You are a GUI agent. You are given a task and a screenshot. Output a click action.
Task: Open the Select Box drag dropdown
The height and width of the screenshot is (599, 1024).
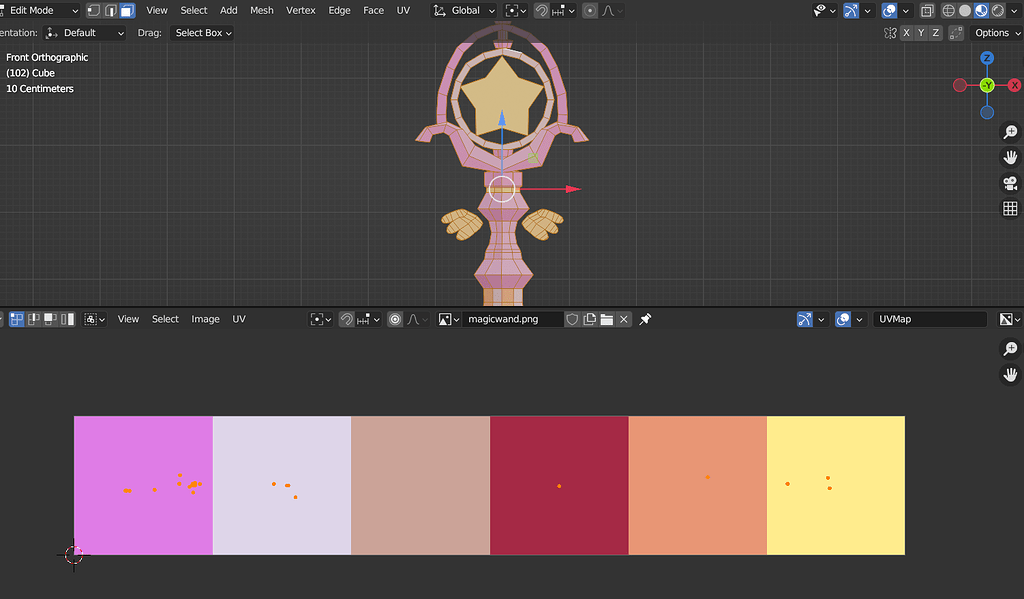click(202, 32)
